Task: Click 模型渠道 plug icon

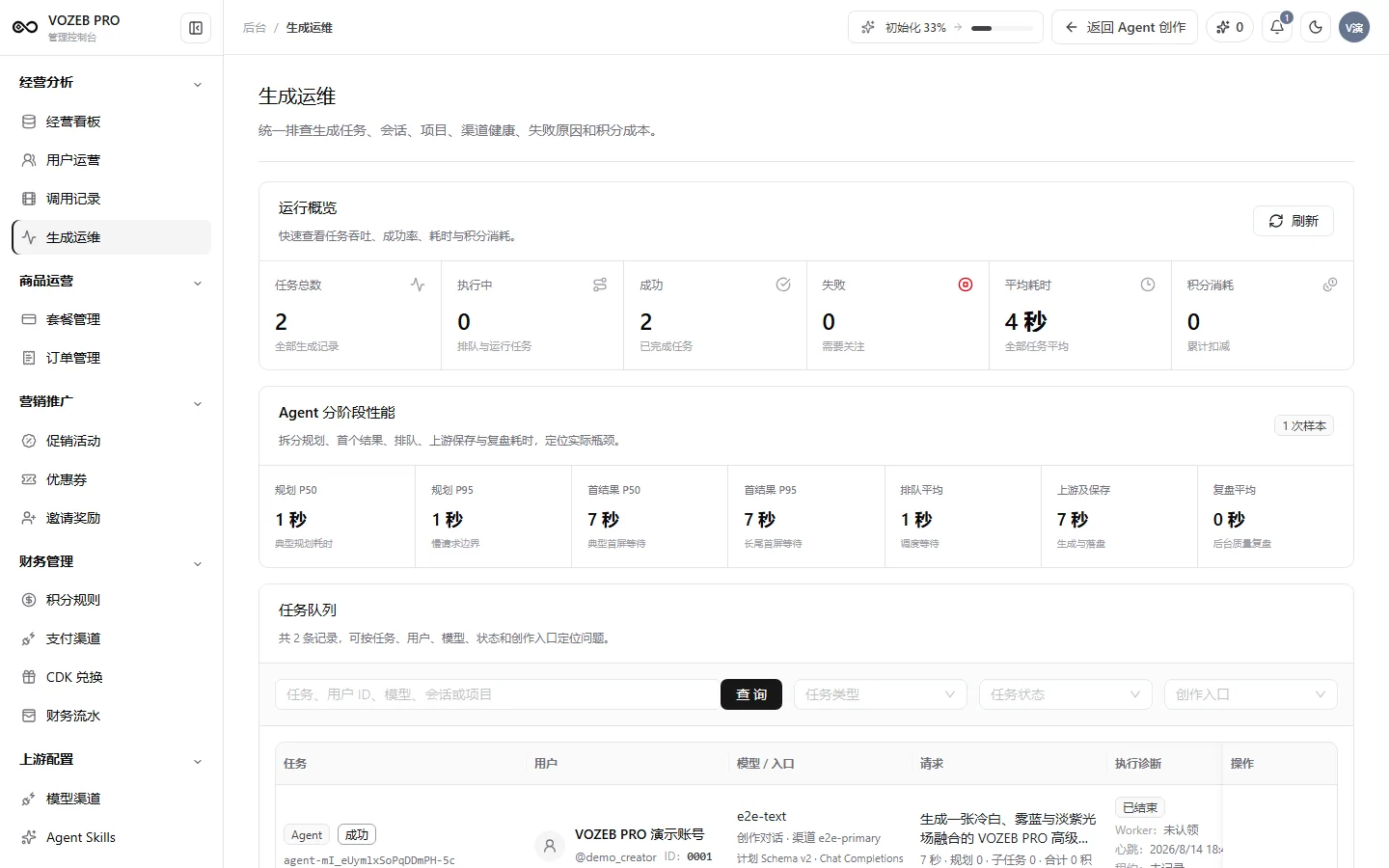Action: click(29, 799)
